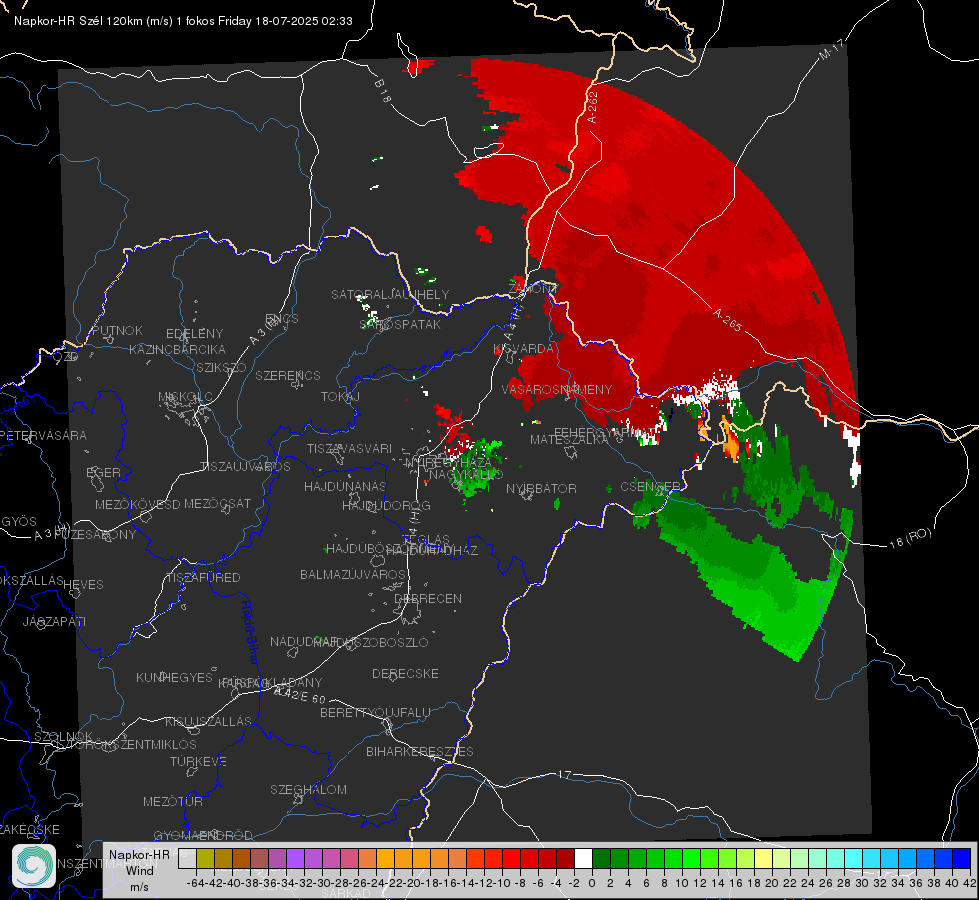979x900 pixels.
Task: Click the blue Hajdú-Bihar county label
Action: tap(250, 632)
